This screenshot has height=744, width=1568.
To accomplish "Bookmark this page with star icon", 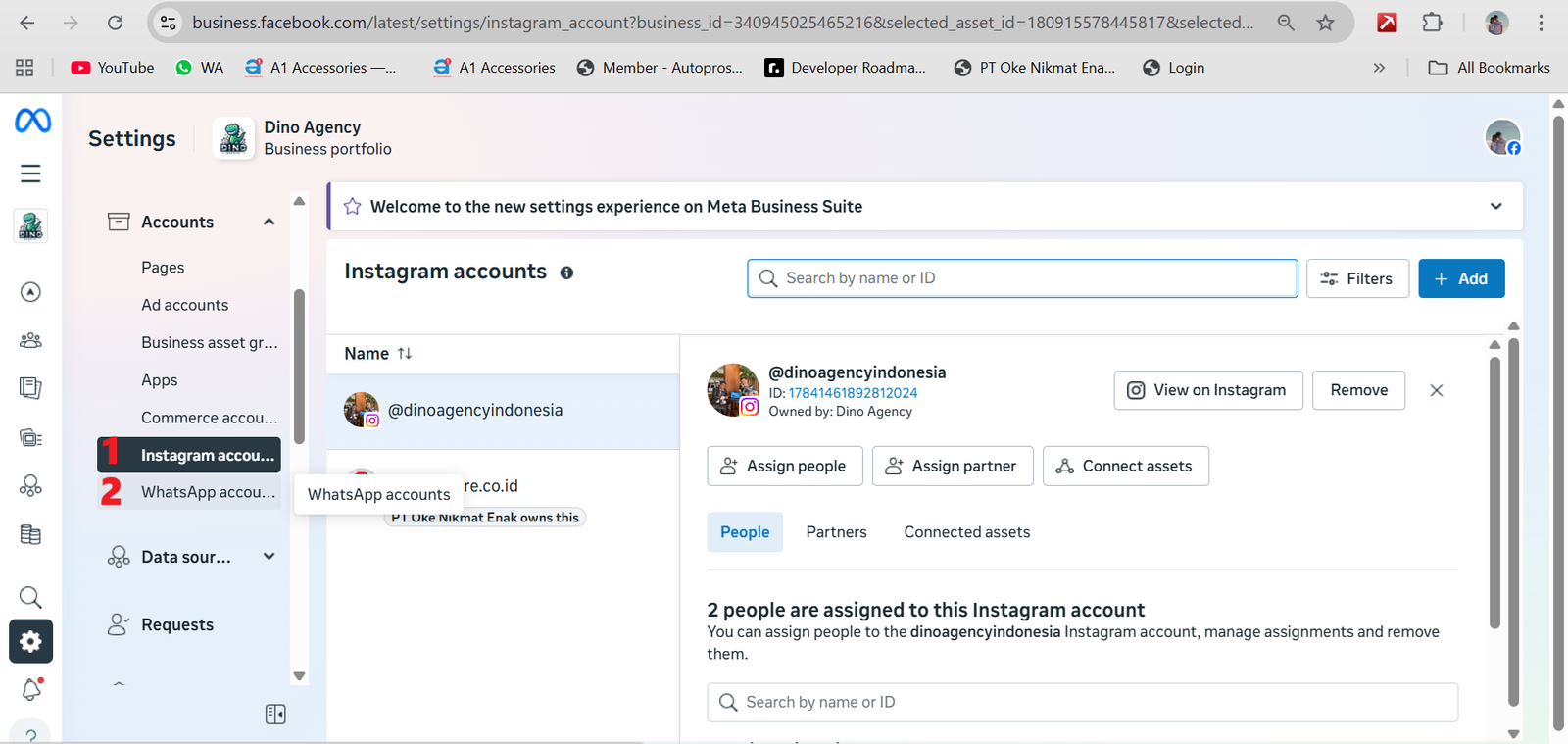I will 1325,23.
